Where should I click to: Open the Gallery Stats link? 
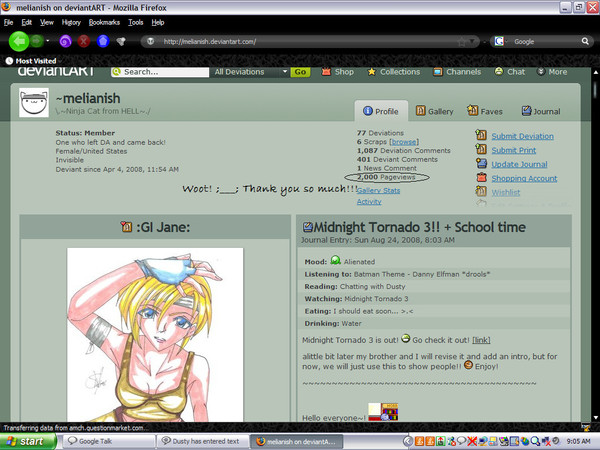(378, 191)
